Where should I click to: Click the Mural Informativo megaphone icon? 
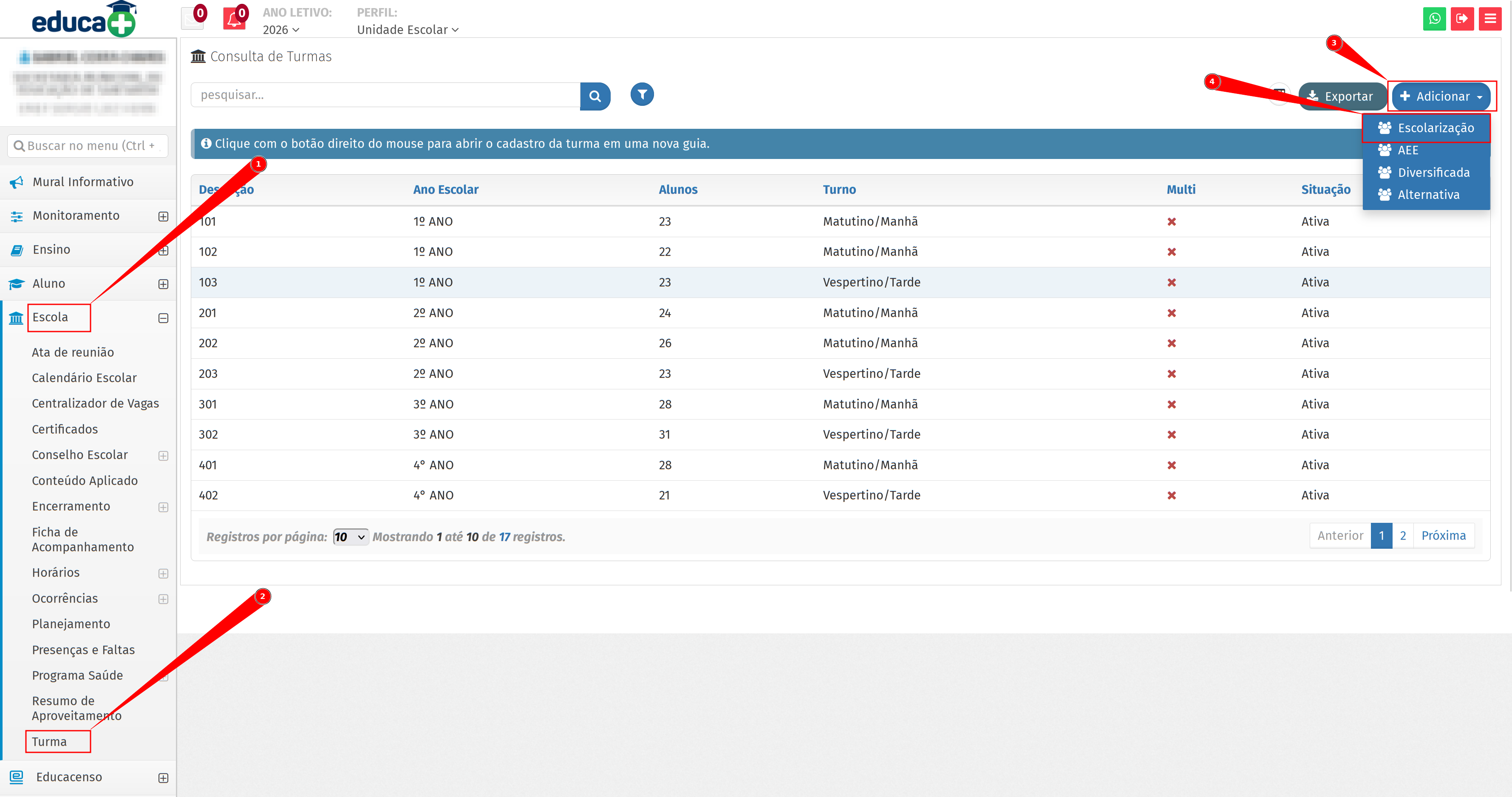pyautogui.click(x=17, y=182)
